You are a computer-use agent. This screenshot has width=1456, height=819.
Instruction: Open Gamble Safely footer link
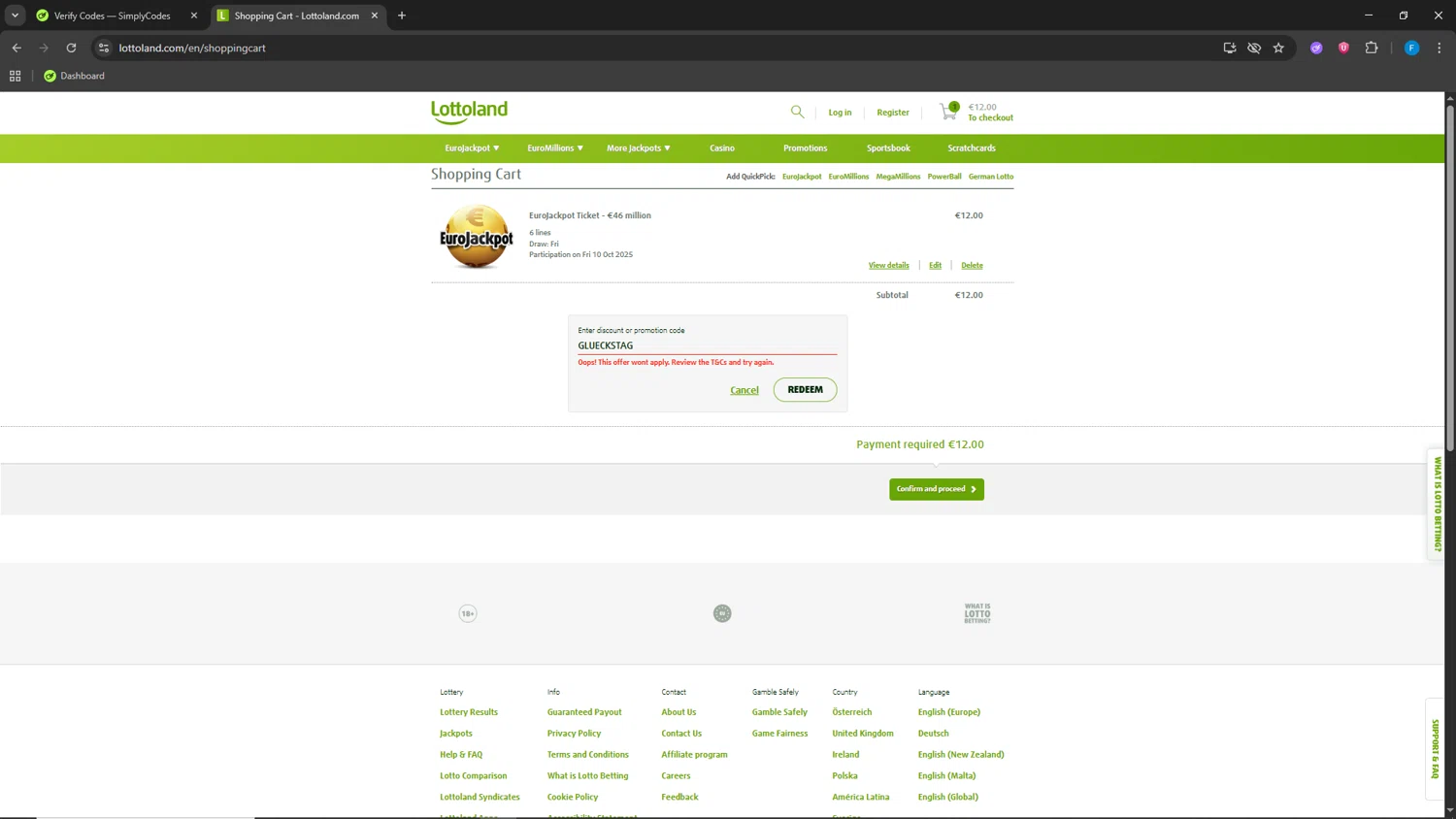point(779,712)
